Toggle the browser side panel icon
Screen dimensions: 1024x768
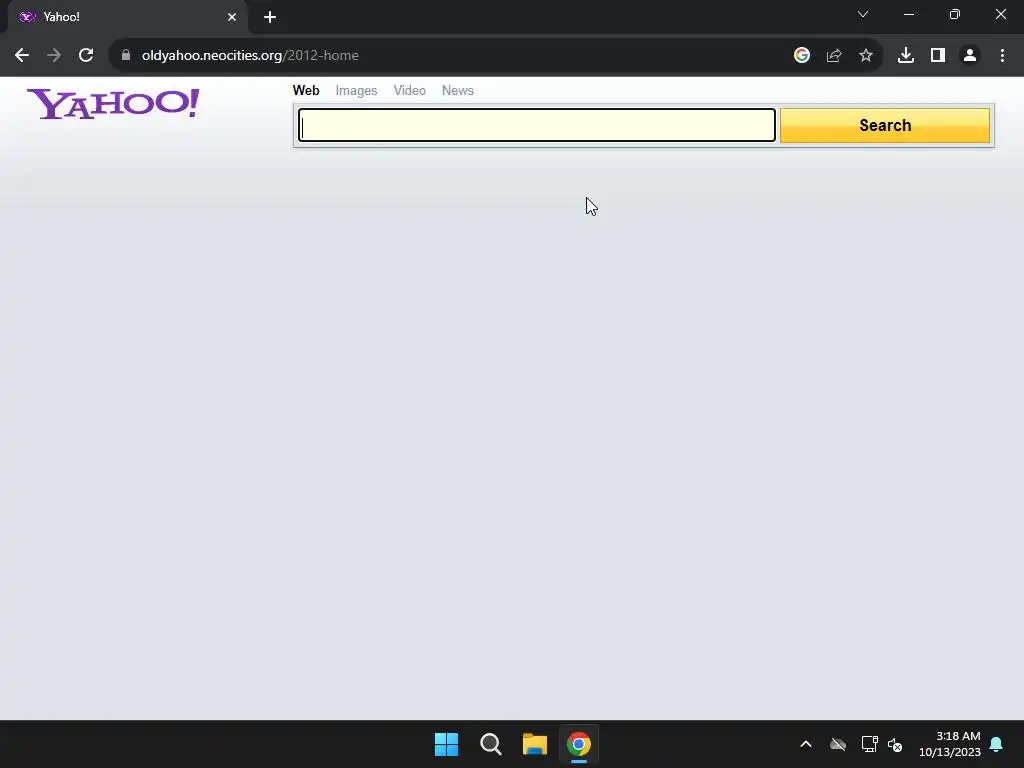[938, 56]
